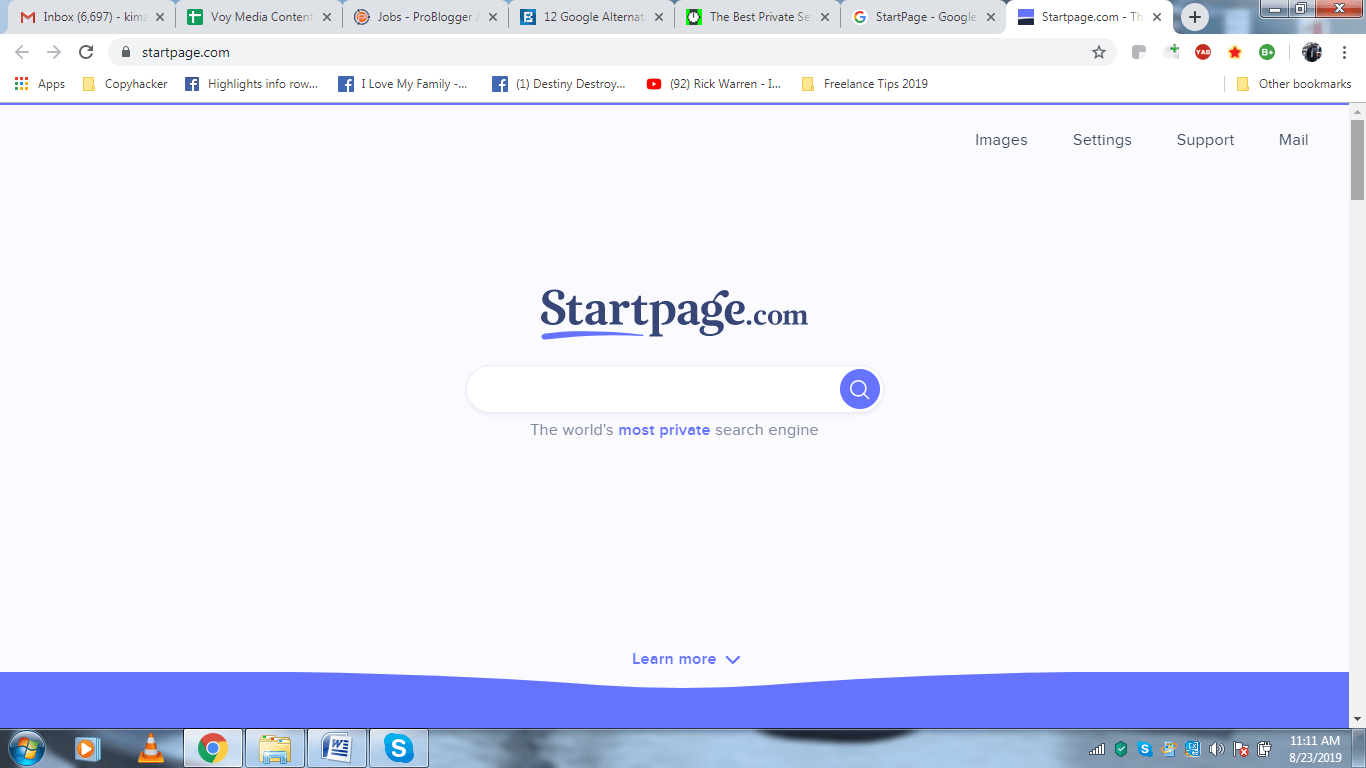Open Rick Warren YouTube bookmark
This screenshot has height=768, width=1366.
[x=714, y=84]
